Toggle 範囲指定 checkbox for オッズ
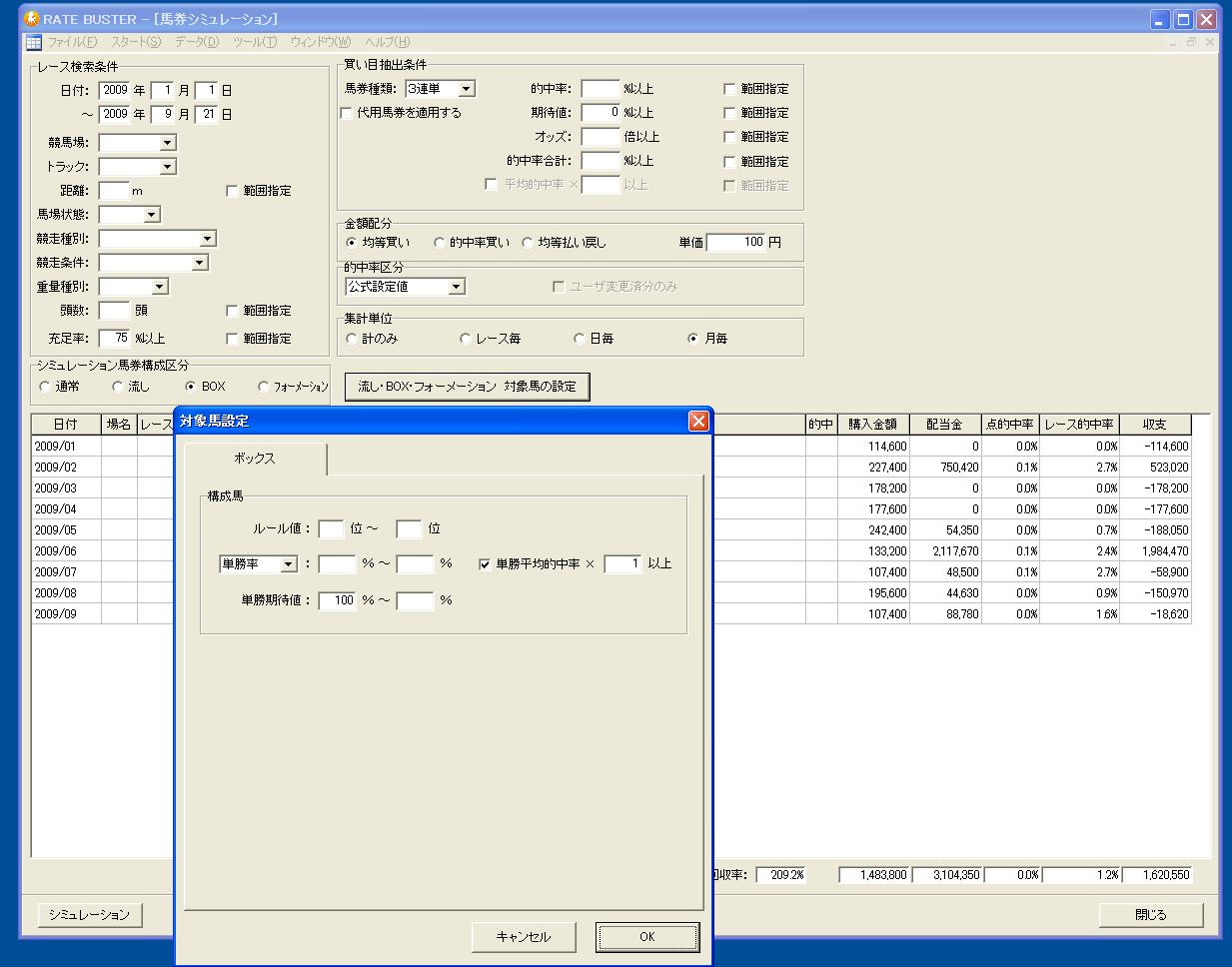The width and height of the screenshot is (1232, 967). 729,137
